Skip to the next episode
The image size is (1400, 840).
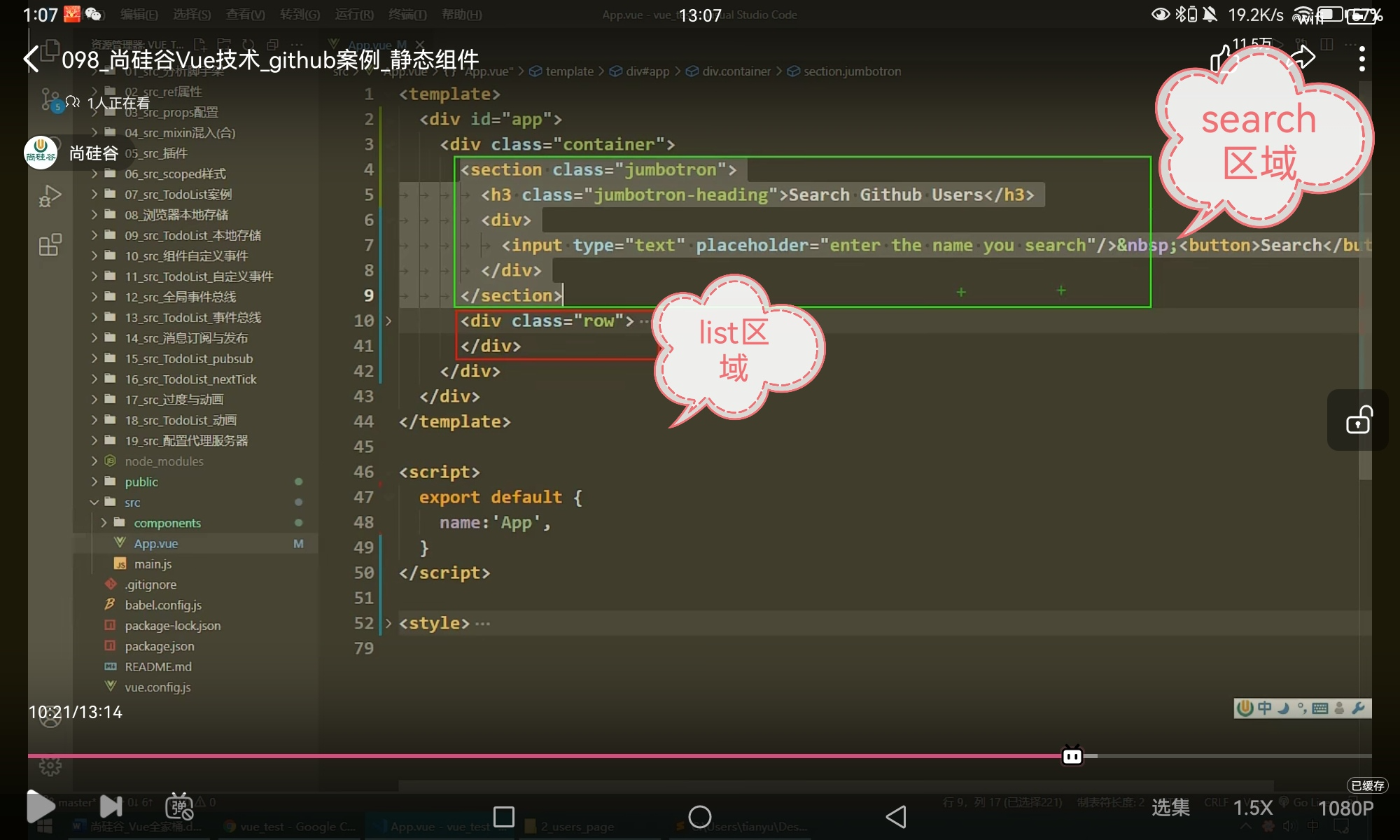(111, 807)
